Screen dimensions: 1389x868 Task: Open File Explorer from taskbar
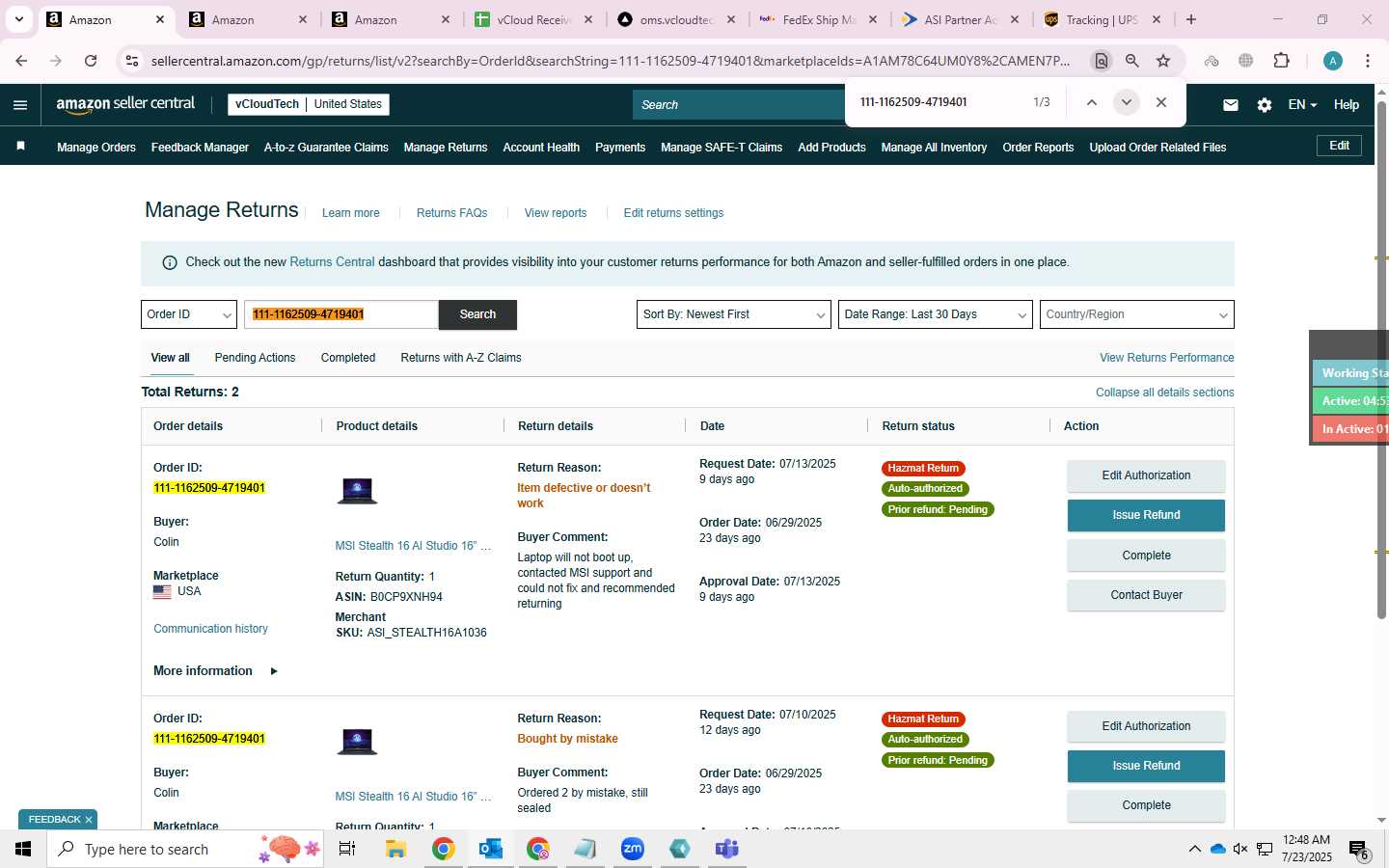coord(395,849)
